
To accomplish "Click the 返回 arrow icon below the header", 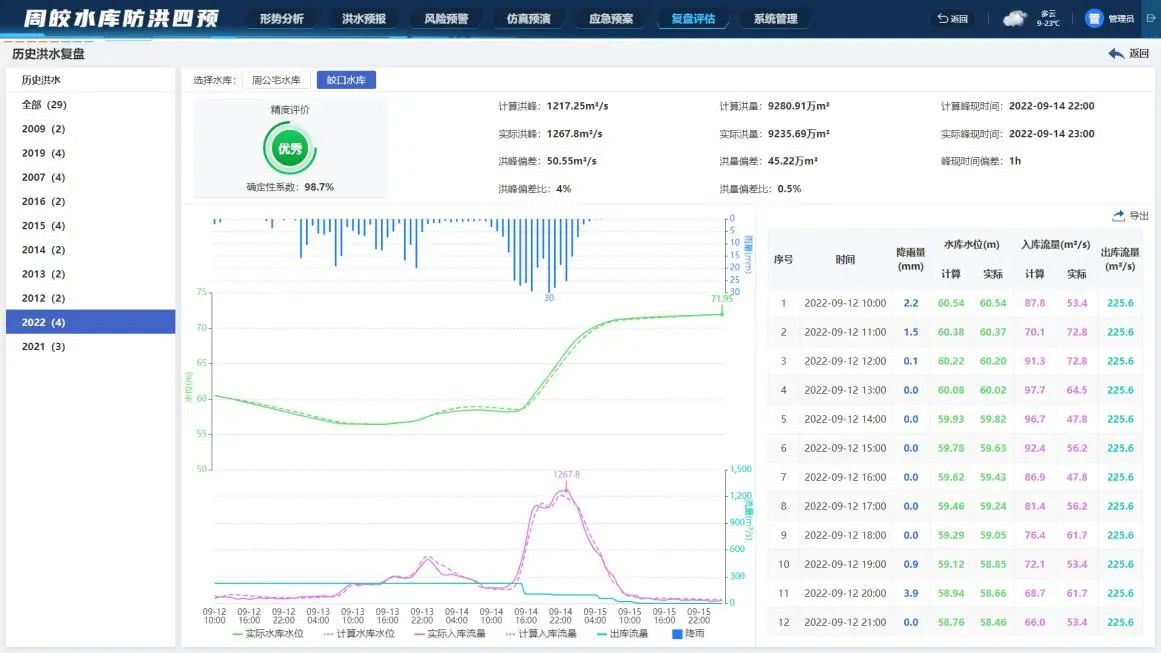I will pyautogui.click(x=1116, y=54).
